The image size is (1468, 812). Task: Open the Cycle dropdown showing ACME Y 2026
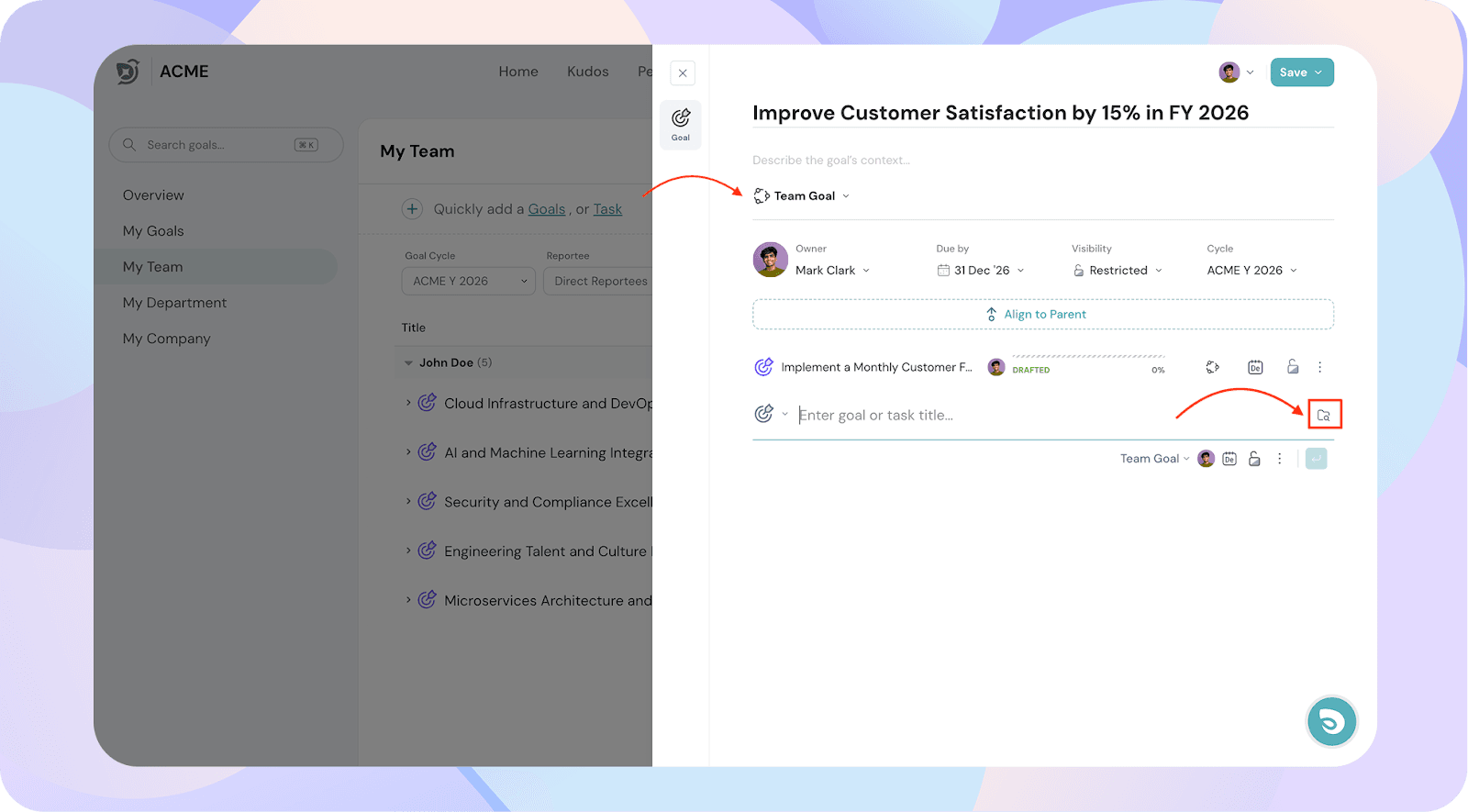[1251, 271]
